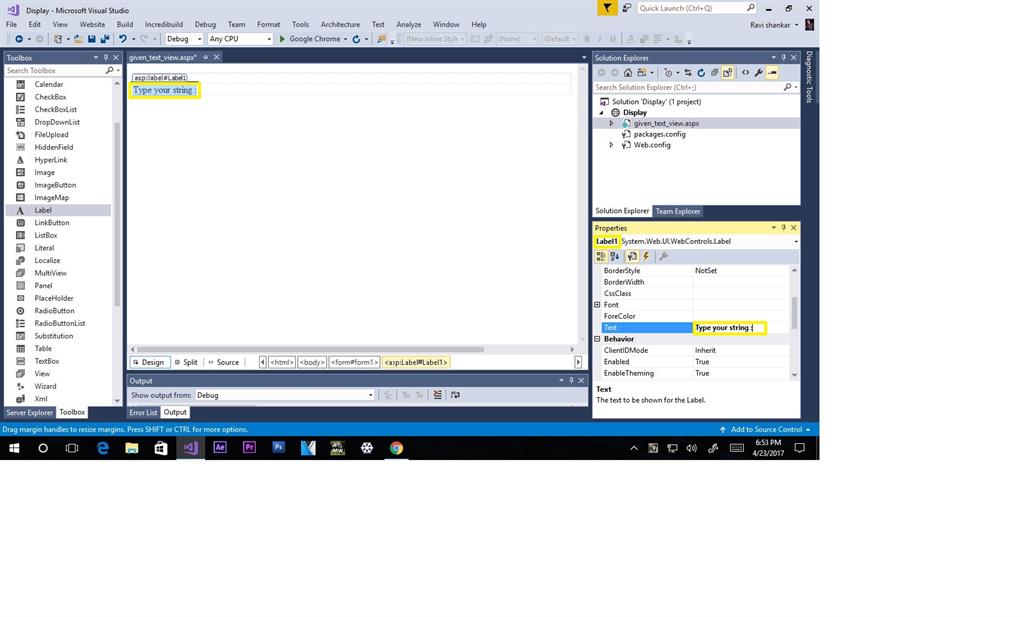Expand Web.config node in Solution Explorer
This screenshot has width=1024, height=617.
click(612, 145)
